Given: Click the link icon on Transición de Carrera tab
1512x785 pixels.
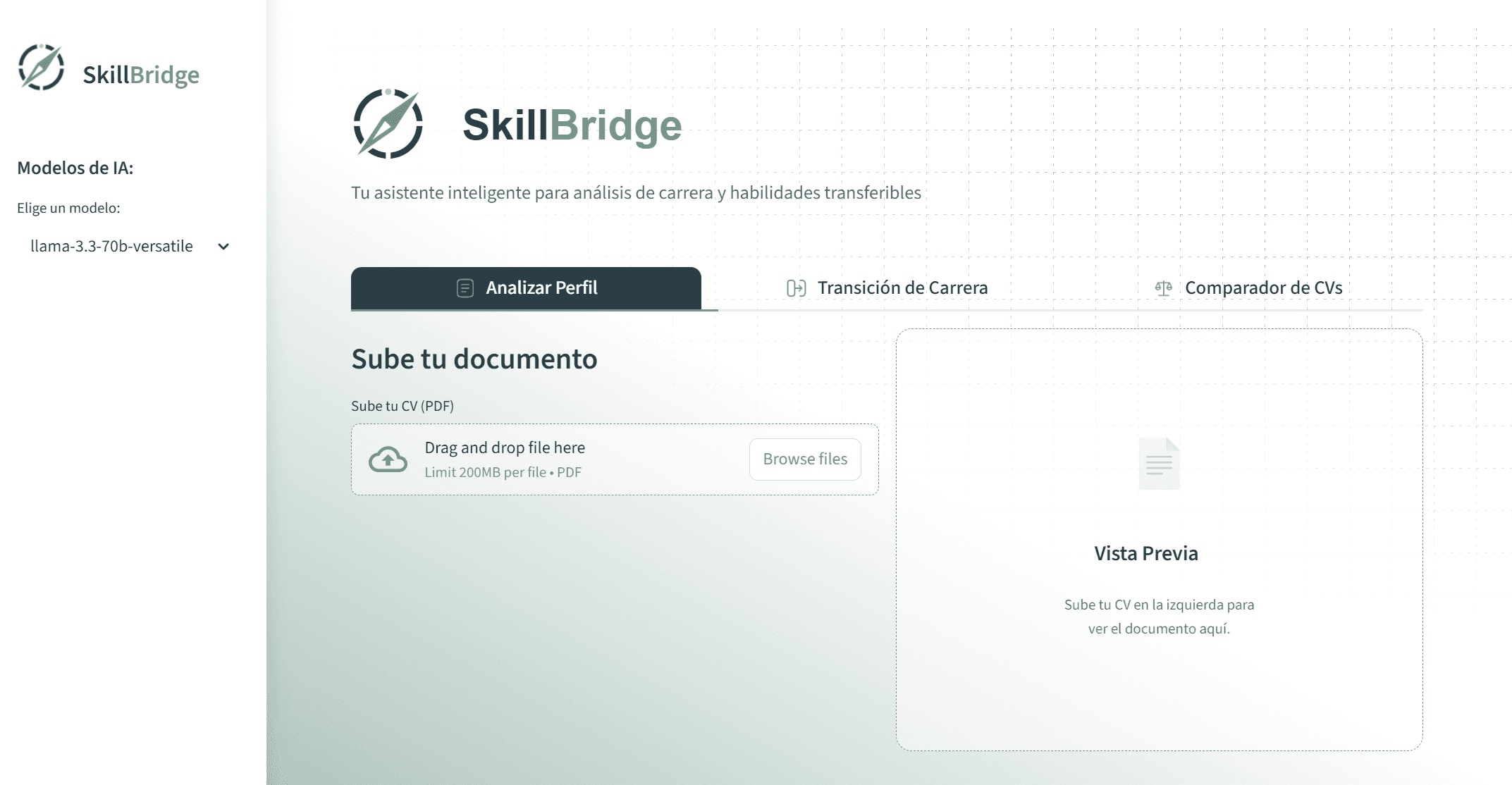Looking at the screenshot, I should 797,288.
